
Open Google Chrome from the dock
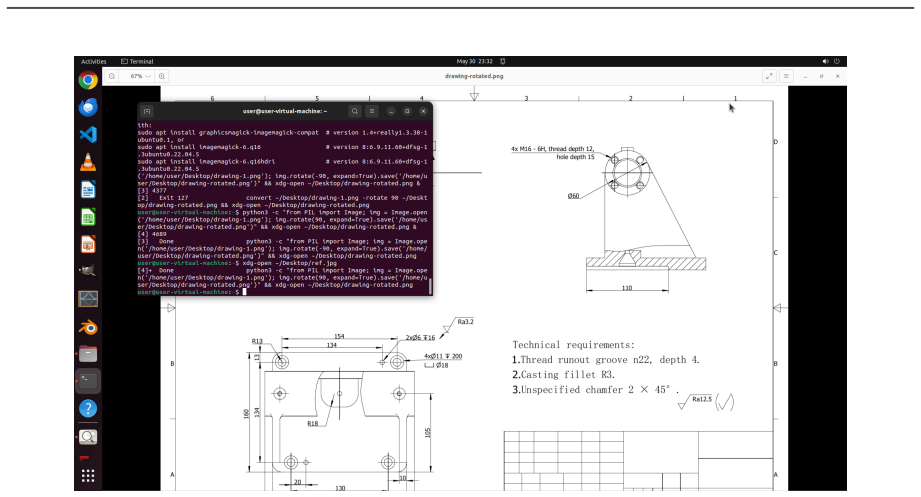(x=88, y=80)
